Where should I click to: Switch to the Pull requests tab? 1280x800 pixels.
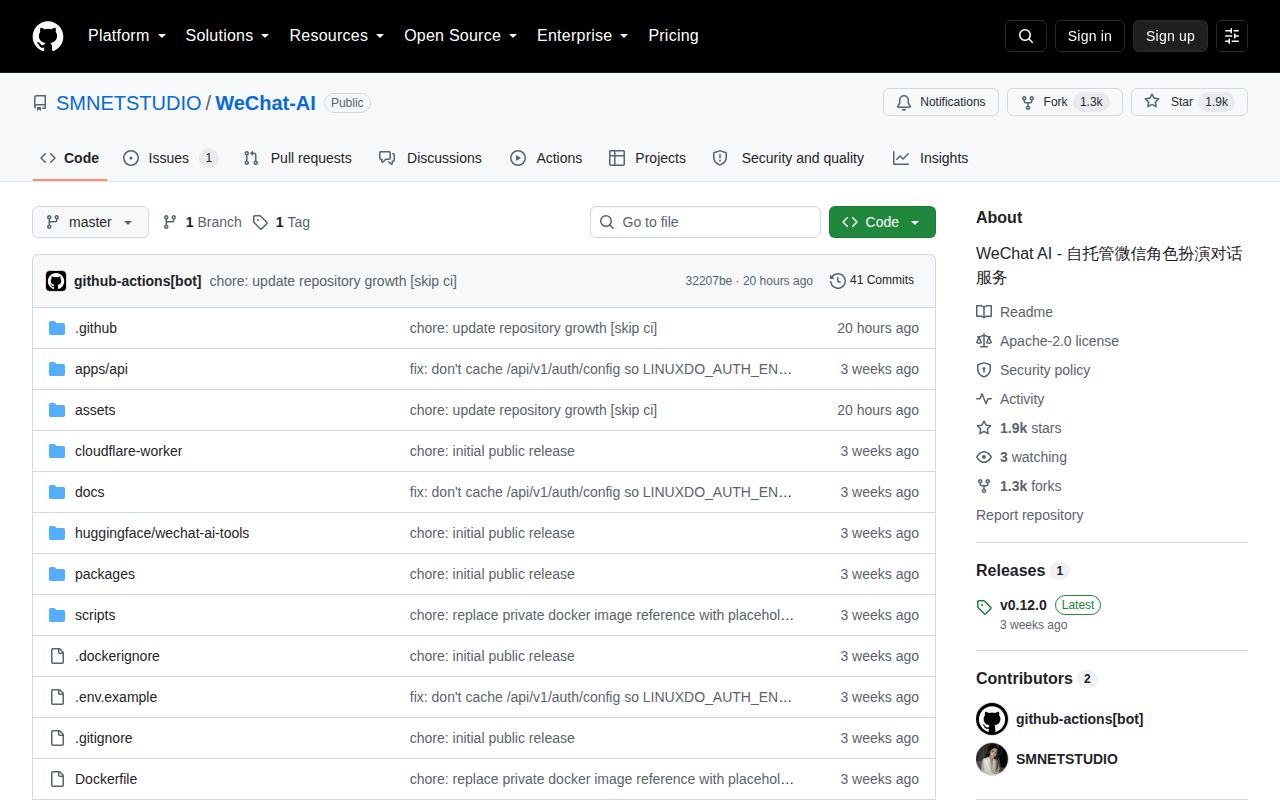298,158
